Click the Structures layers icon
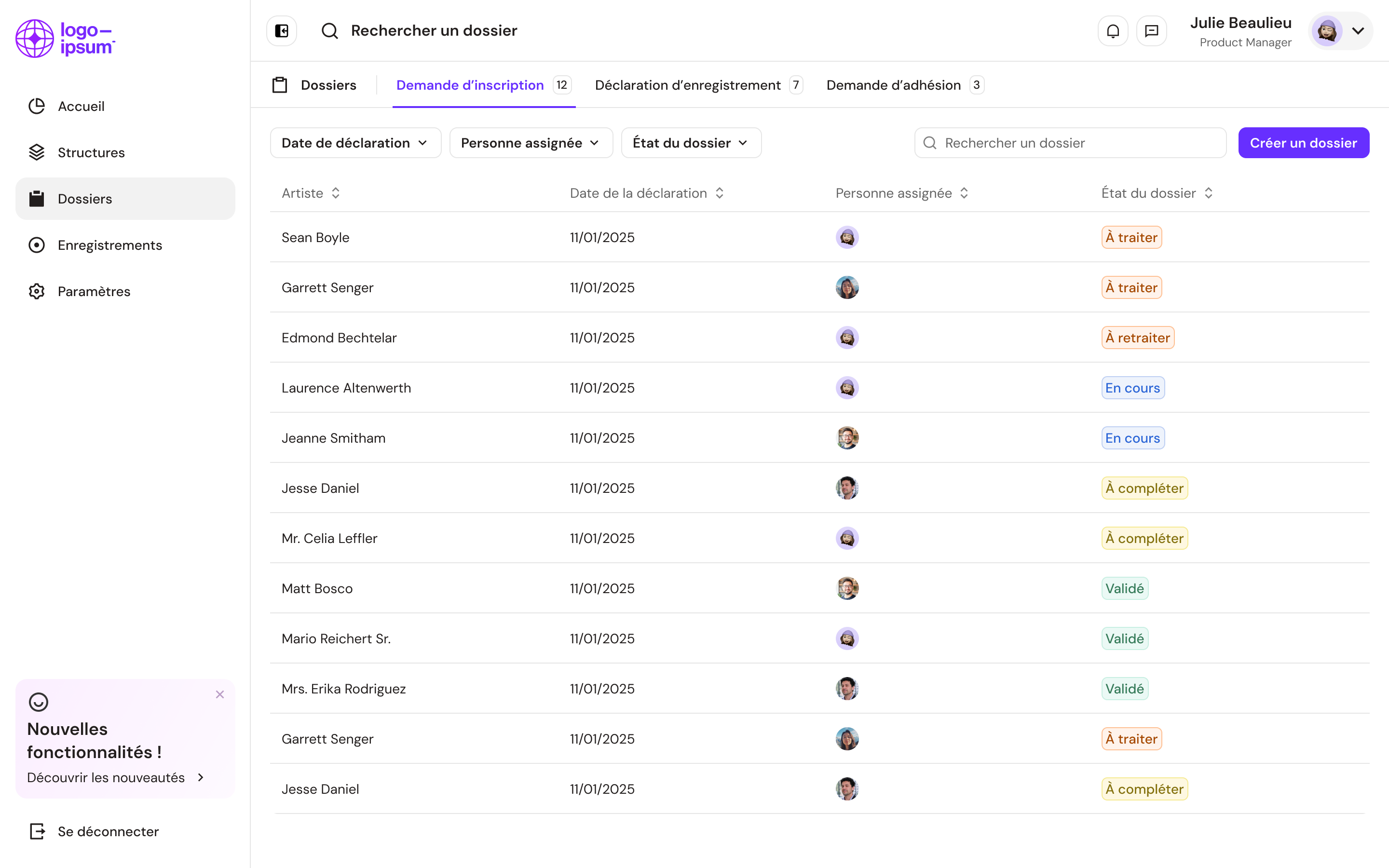 (37, 152)
